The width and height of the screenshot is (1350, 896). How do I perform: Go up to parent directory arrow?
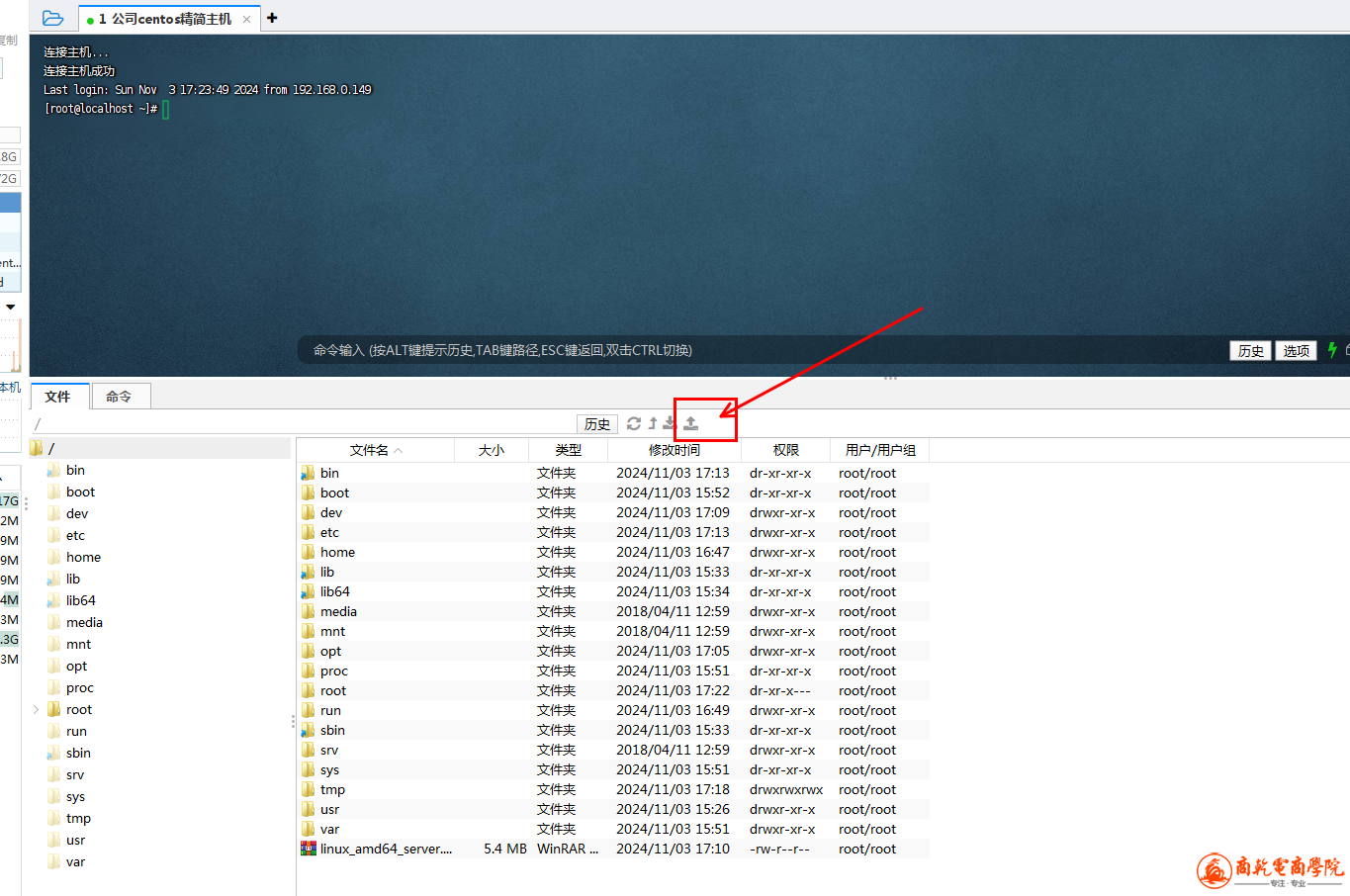pyautogui.click(x=653, y=423)
